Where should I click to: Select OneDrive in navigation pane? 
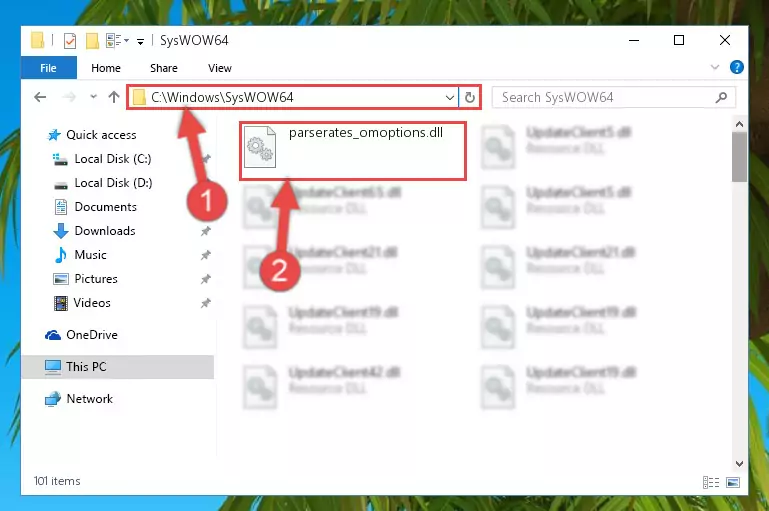coord(92,335)
